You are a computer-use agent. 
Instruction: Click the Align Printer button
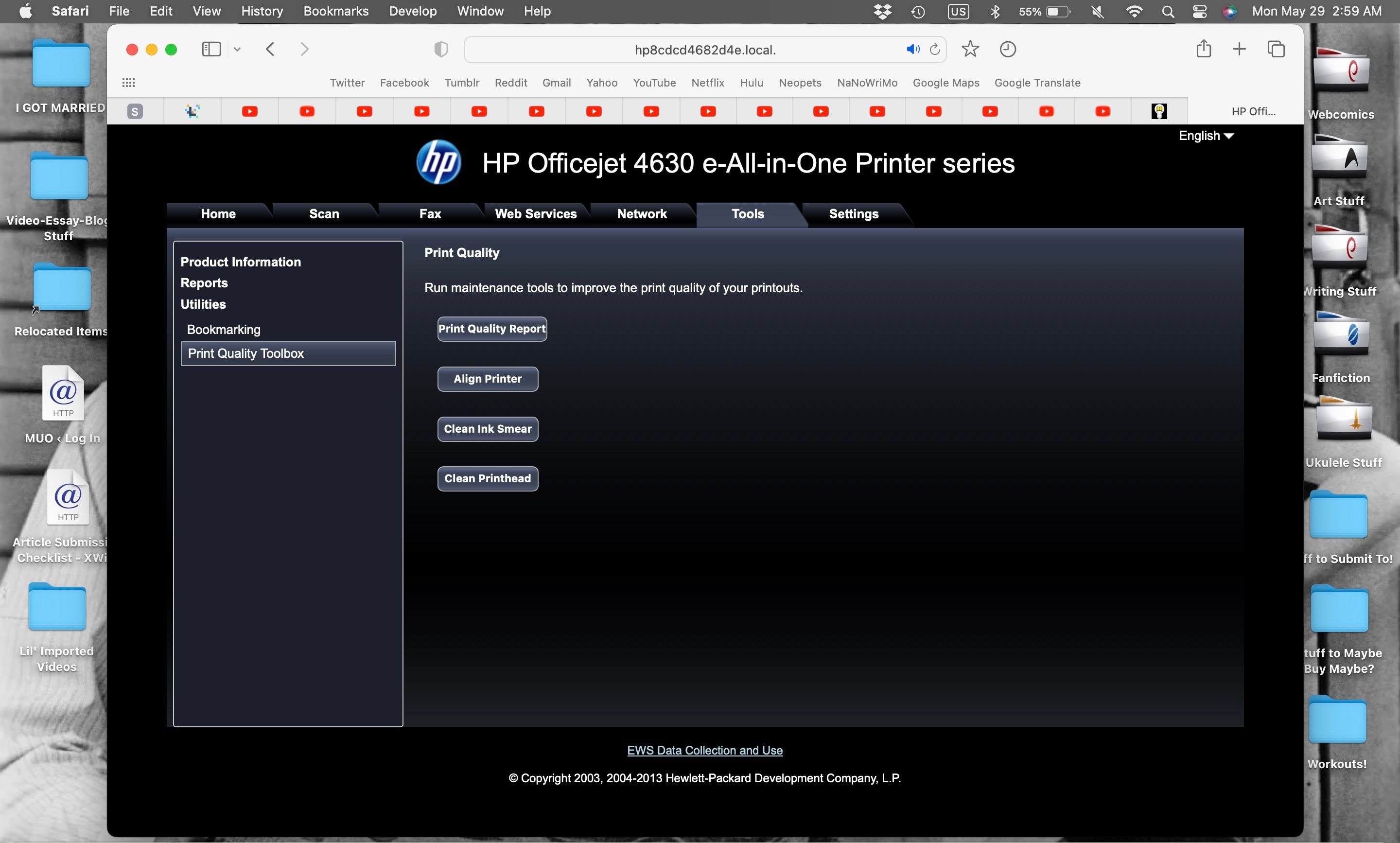coord(487,379)
